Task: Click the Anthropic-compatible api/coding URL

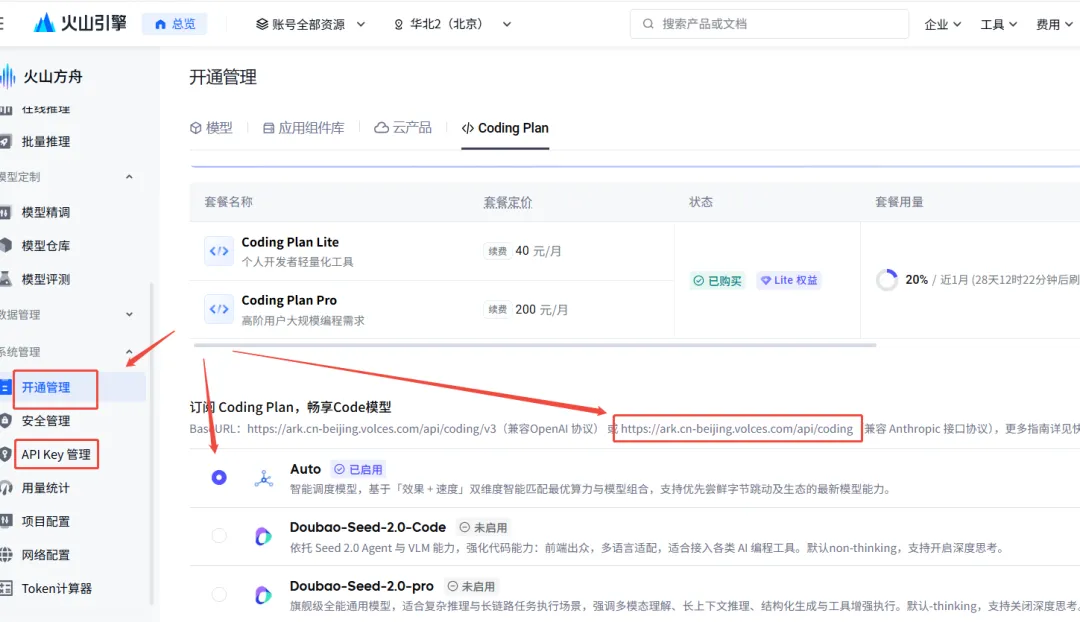Action: (737, 428)
